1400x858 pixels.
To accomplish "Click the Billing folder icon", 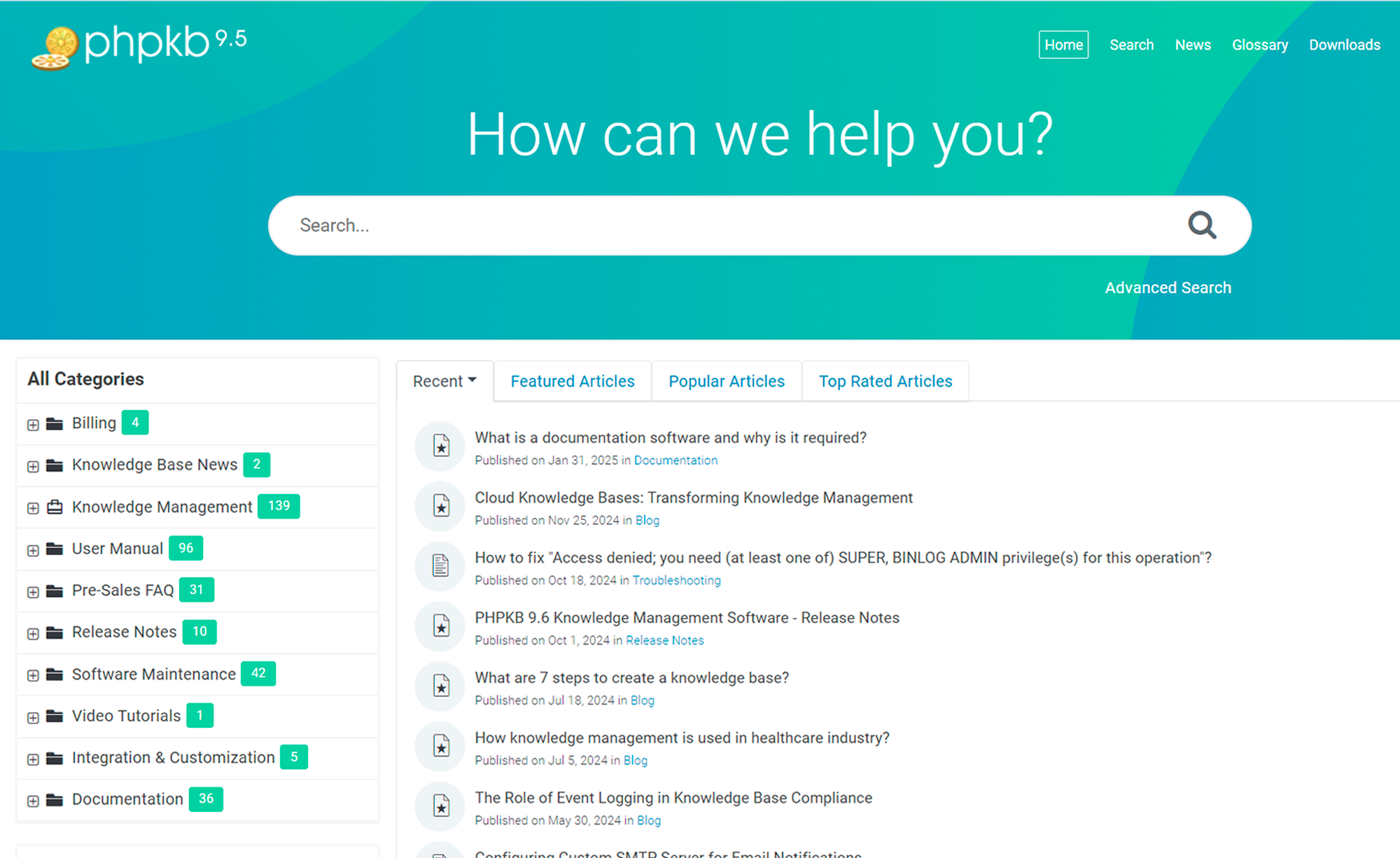I will click(x=55, y=423).
